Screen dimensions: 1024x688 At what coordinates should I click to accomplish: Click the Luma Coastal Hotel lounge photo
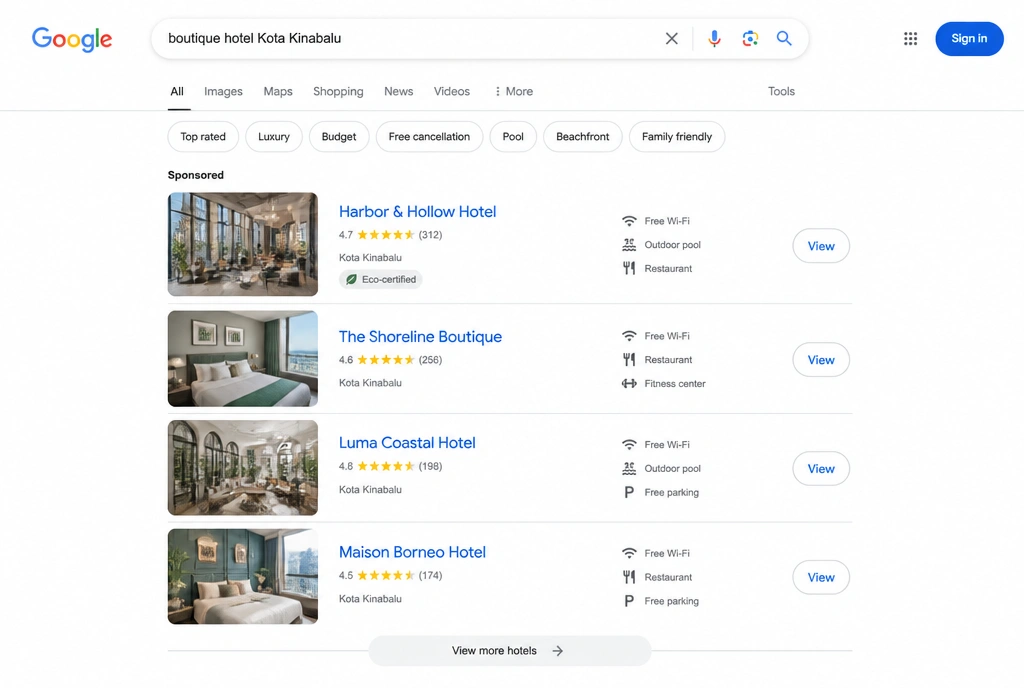click(243, 467)
